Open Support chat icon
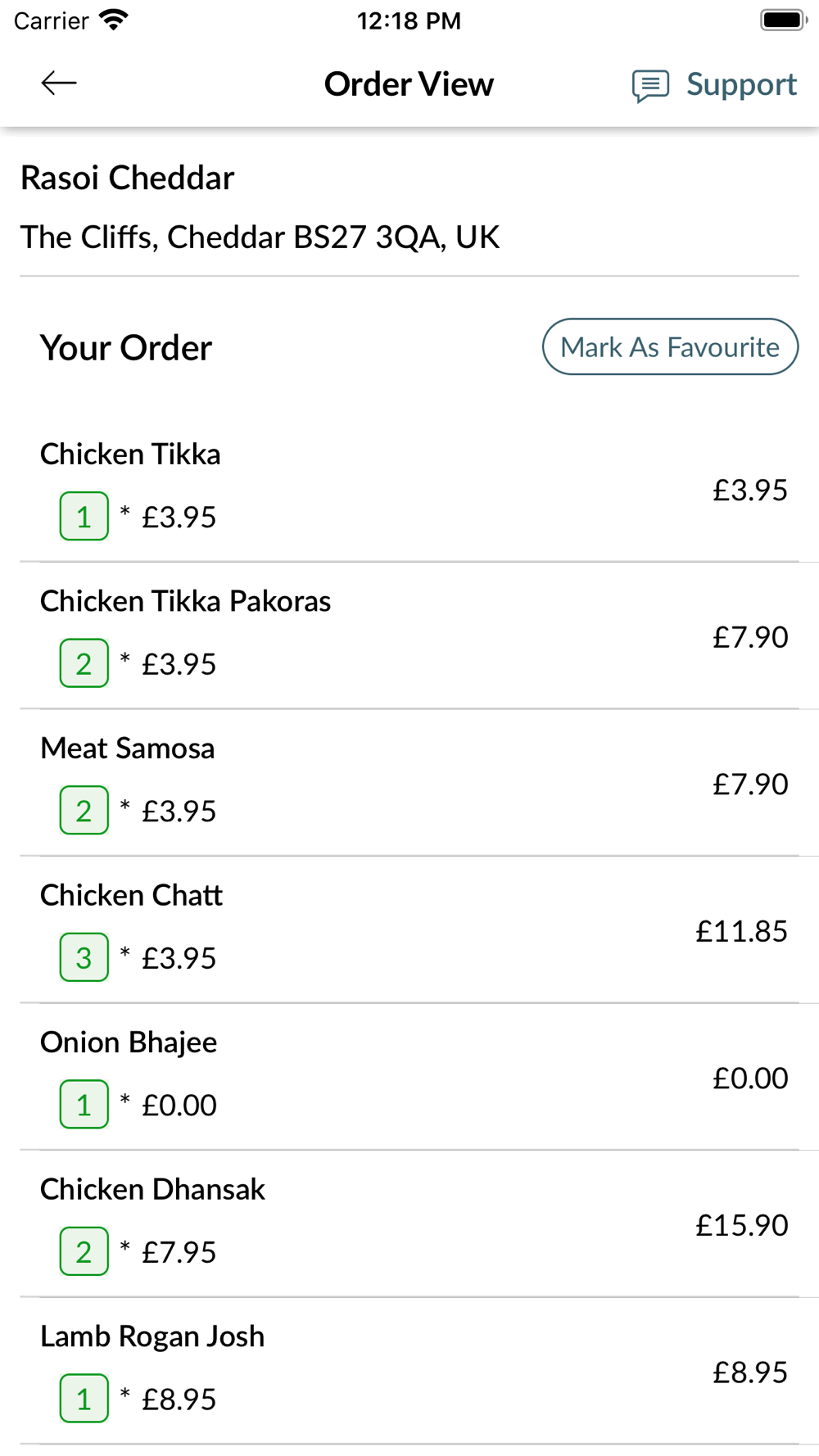This screenshot has width=819, height=1456. 650,85
